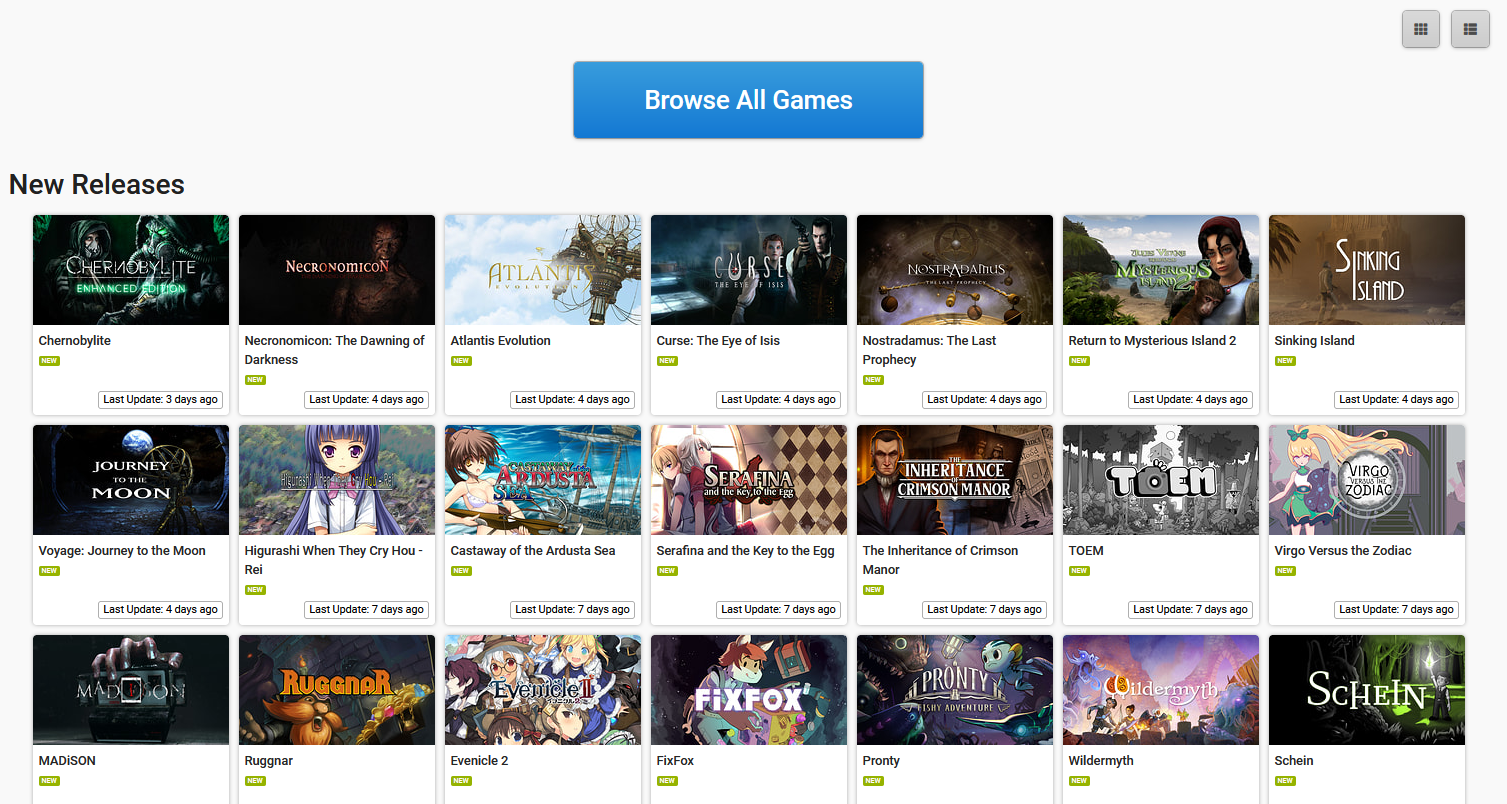The width and height of the screenshot is (1507, 804).
Task: Switch to list view layout
Action: pos(1470,29)
